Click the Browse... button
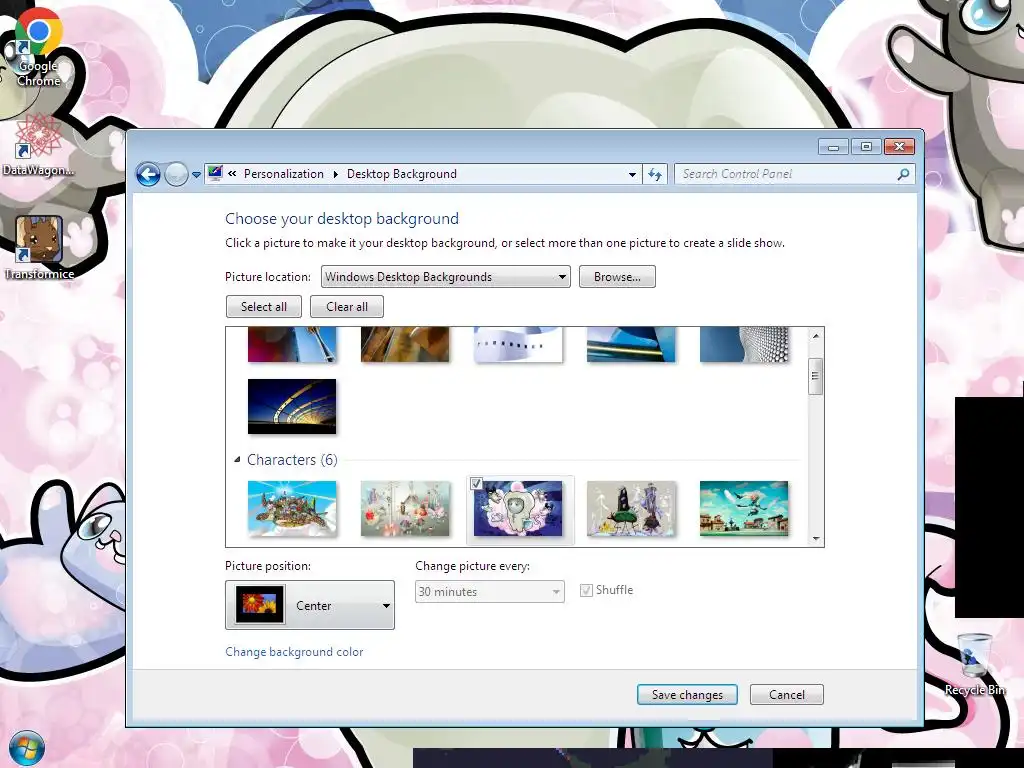 617,277
